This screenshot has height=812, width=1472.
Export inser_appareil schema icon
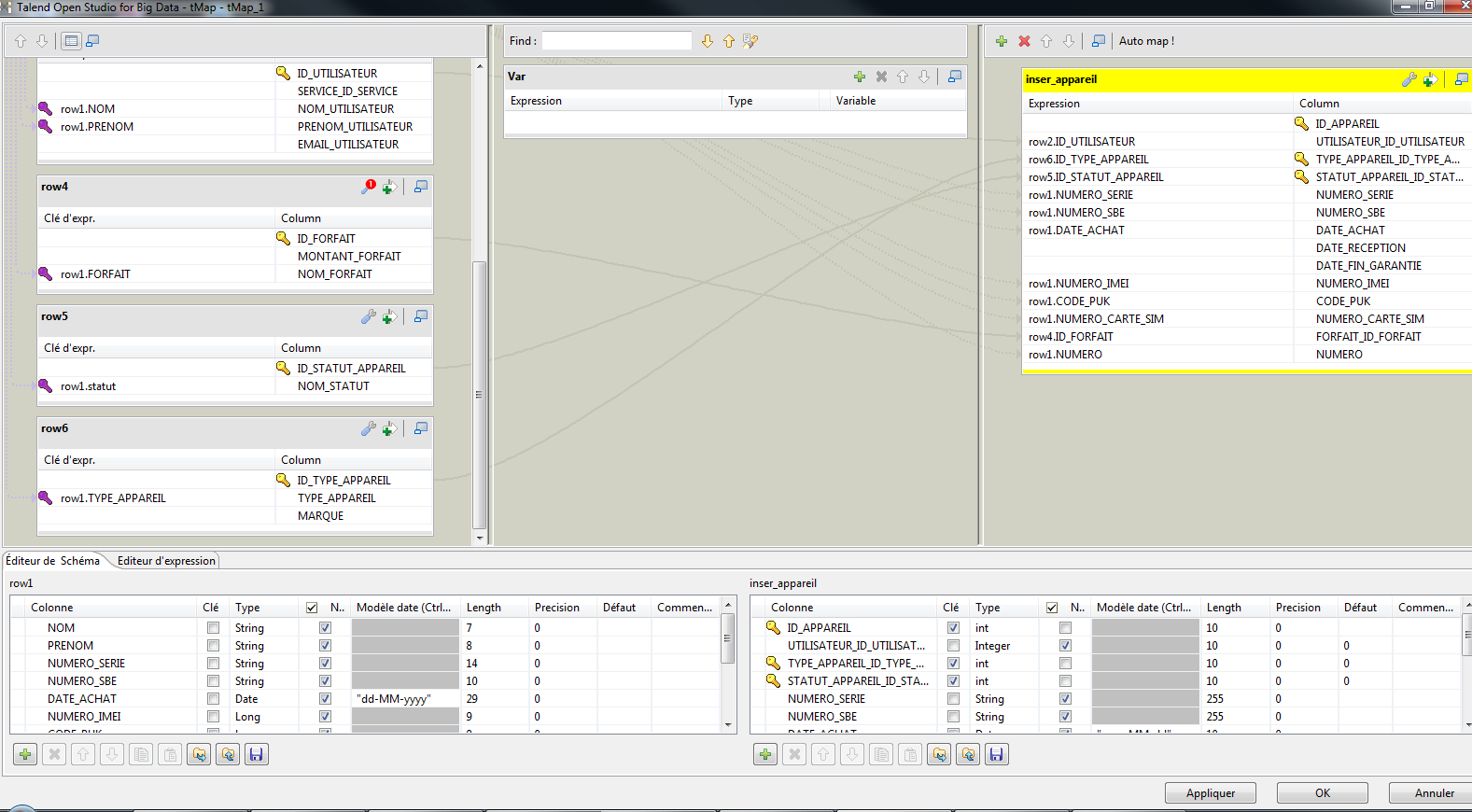coord(968,754)
